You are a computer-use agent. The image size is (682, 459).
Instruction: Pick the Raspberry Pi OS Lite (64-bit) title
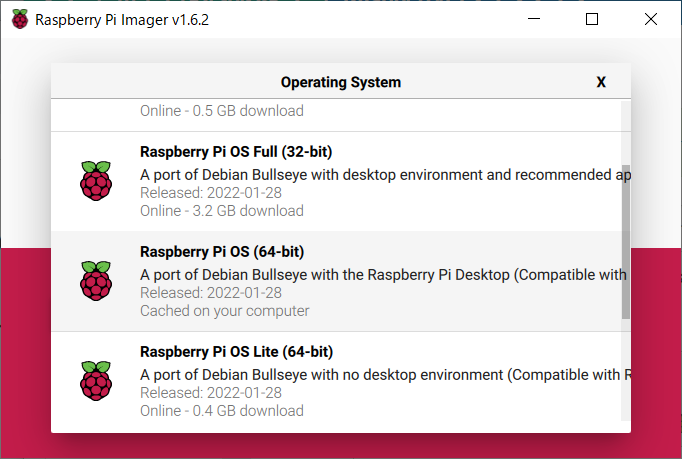pyautogui.click(x=237, y=352)
